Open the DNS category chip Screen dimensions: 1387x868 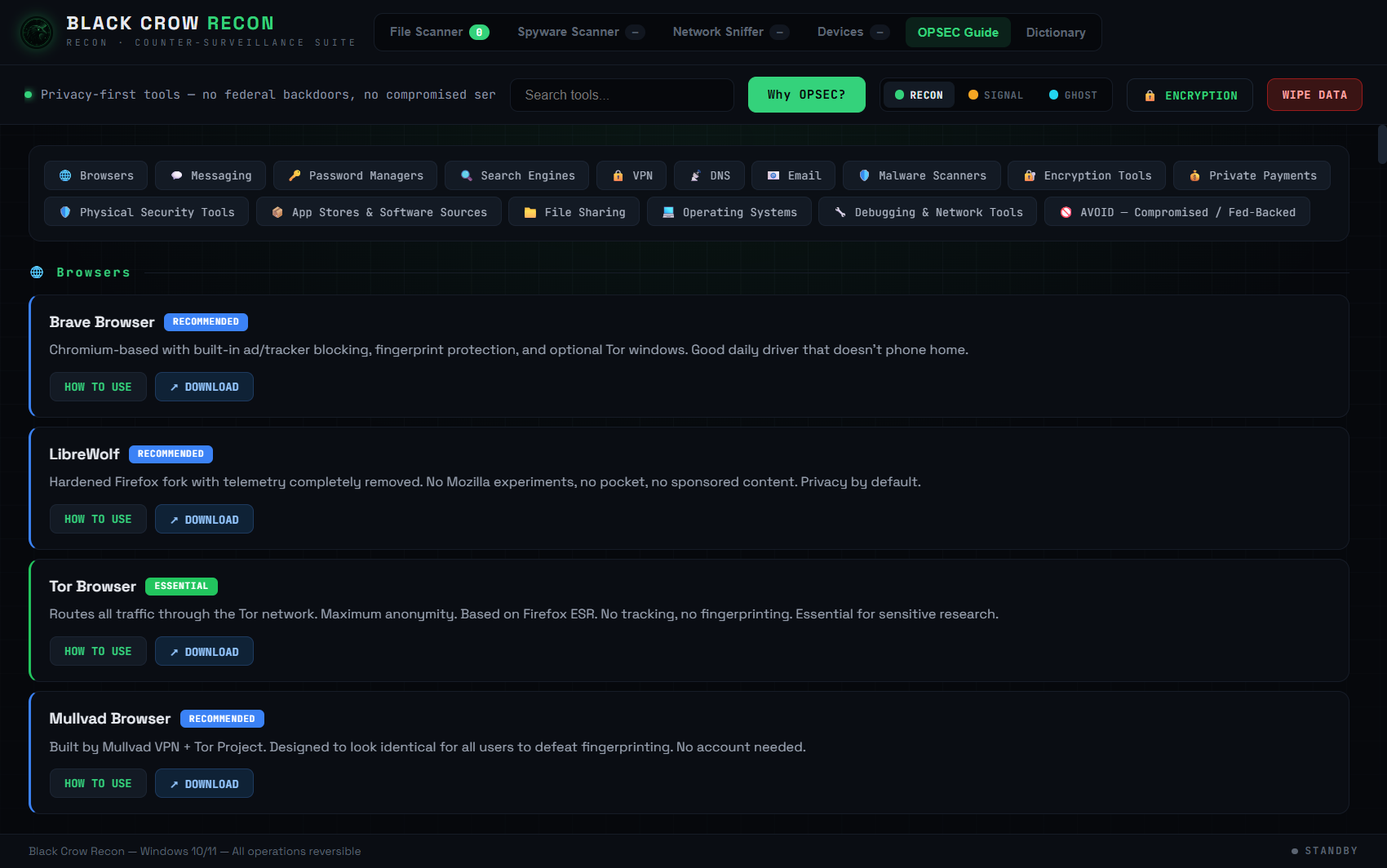pyautogui.click(x=709, y=175)
